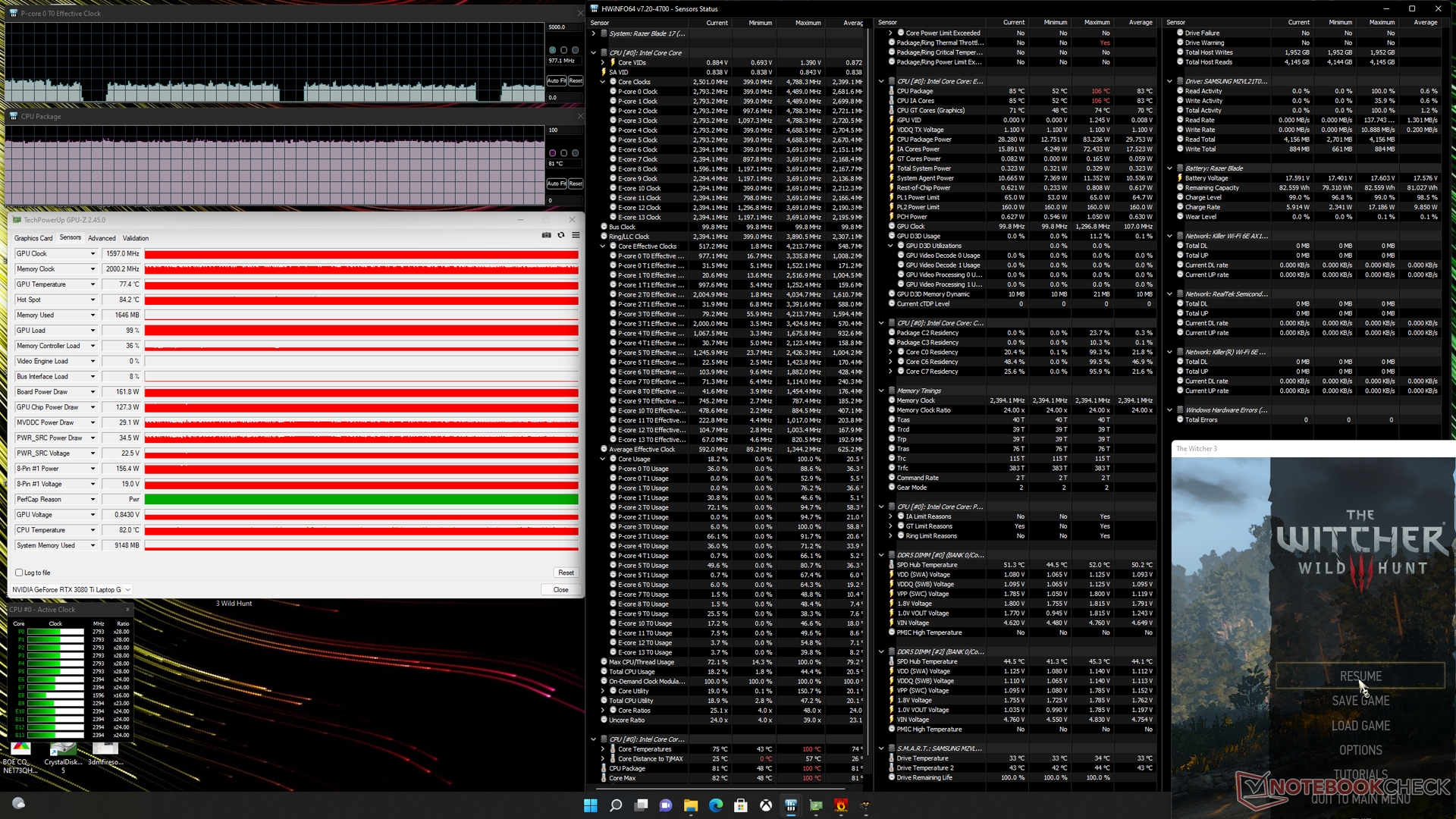Open File Explorer from the taskbar
1456x819 pixels.
691,805
